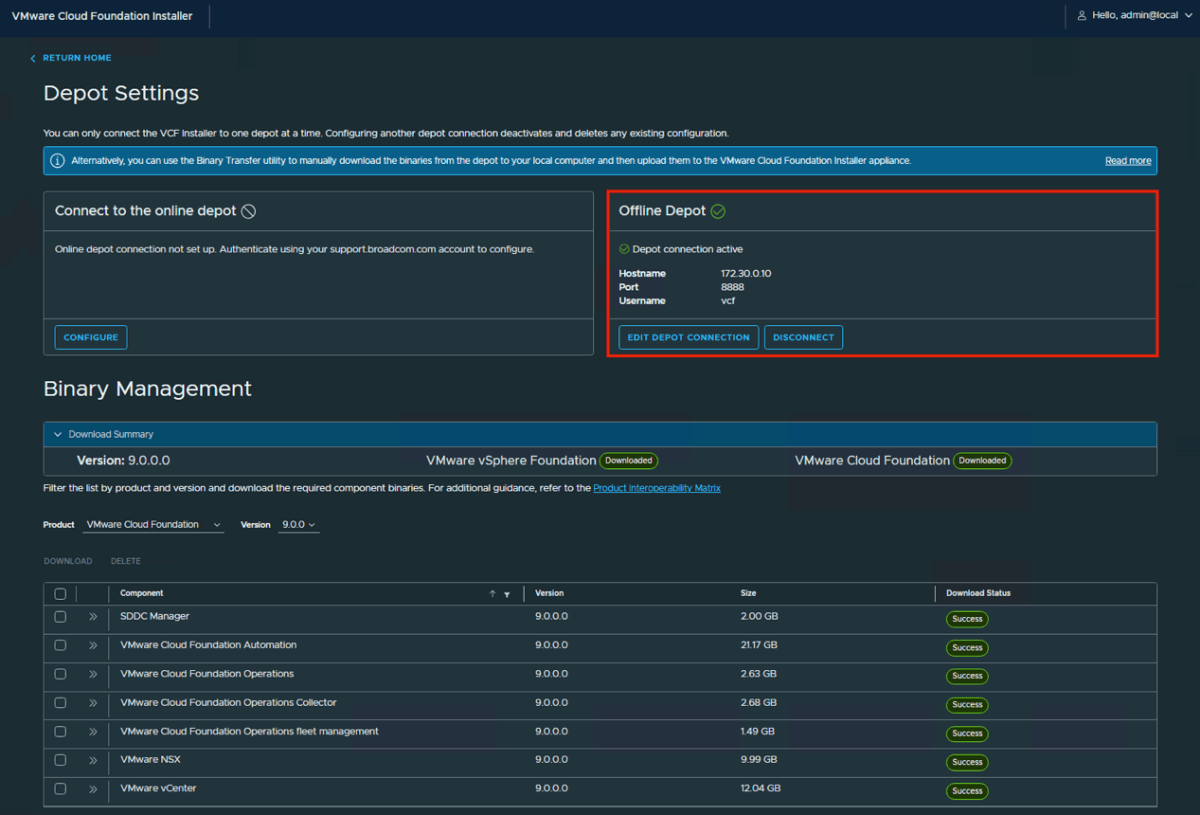Click the check icon beside Depot connection active
The width and height of the screenshot is (1200, 815).
[624, 249]
